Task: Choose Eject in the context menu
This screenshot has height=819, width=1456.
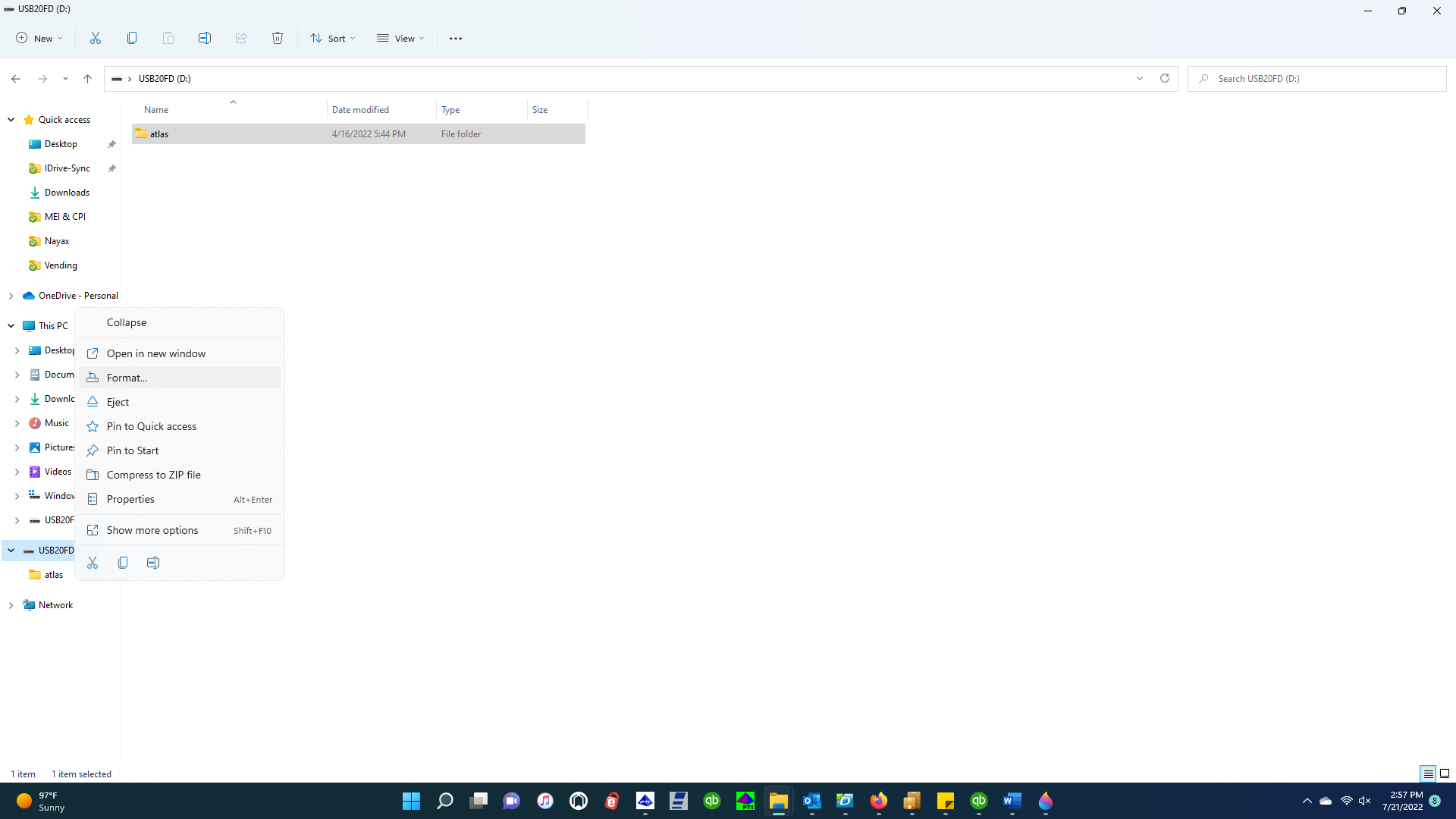Action: click(118, 402)
